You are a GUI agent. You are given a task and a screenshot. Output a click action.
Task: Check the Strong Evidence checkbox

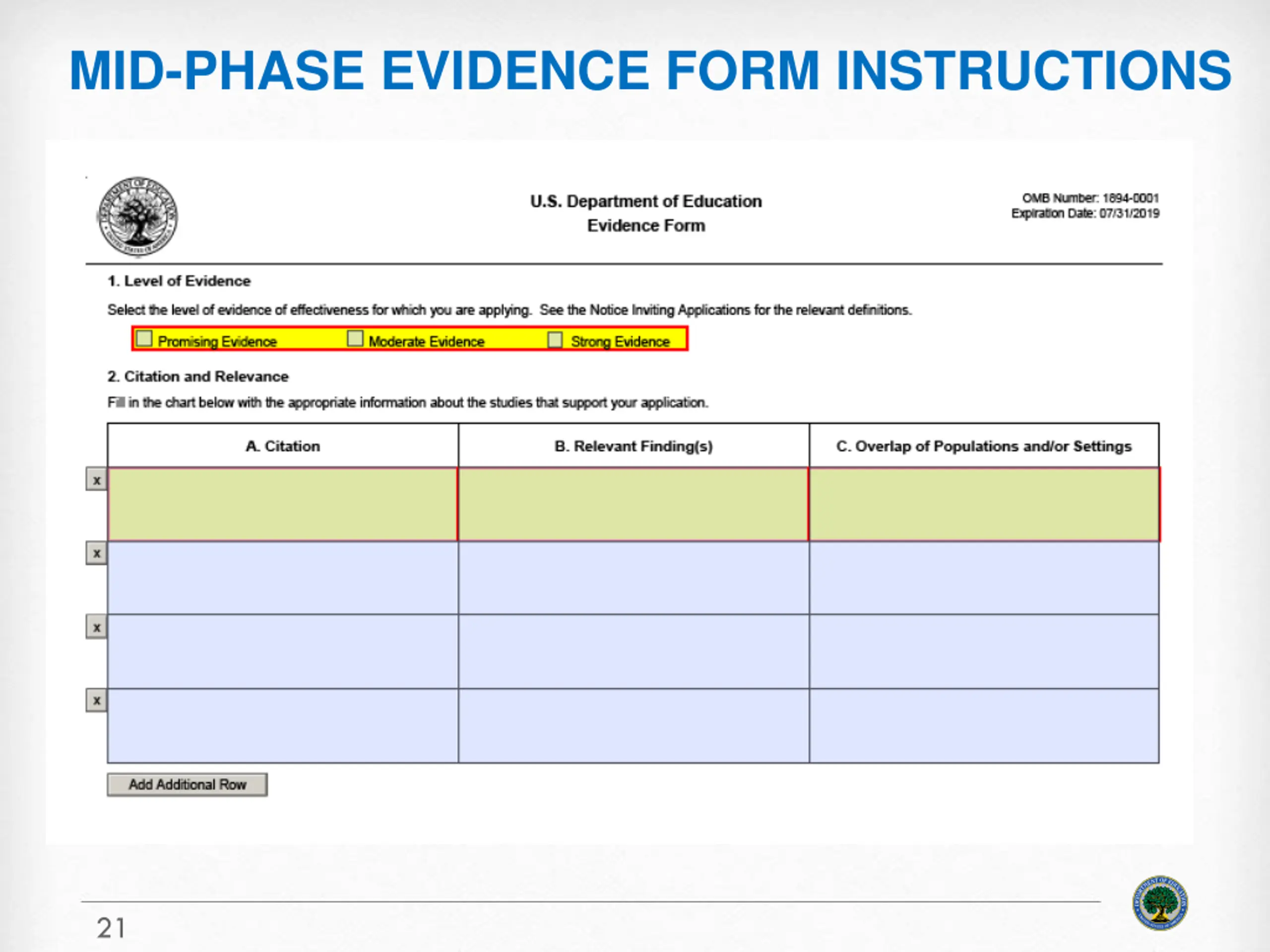tap(555, 340)
